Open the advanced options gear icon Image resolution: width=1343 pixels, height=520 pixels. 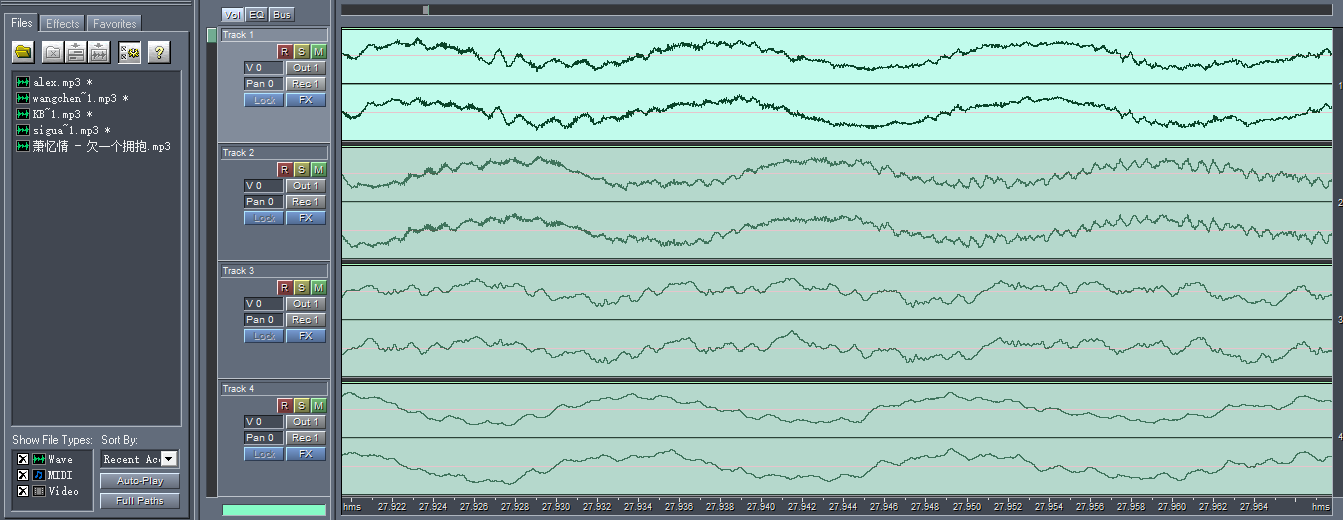(130, 52)
